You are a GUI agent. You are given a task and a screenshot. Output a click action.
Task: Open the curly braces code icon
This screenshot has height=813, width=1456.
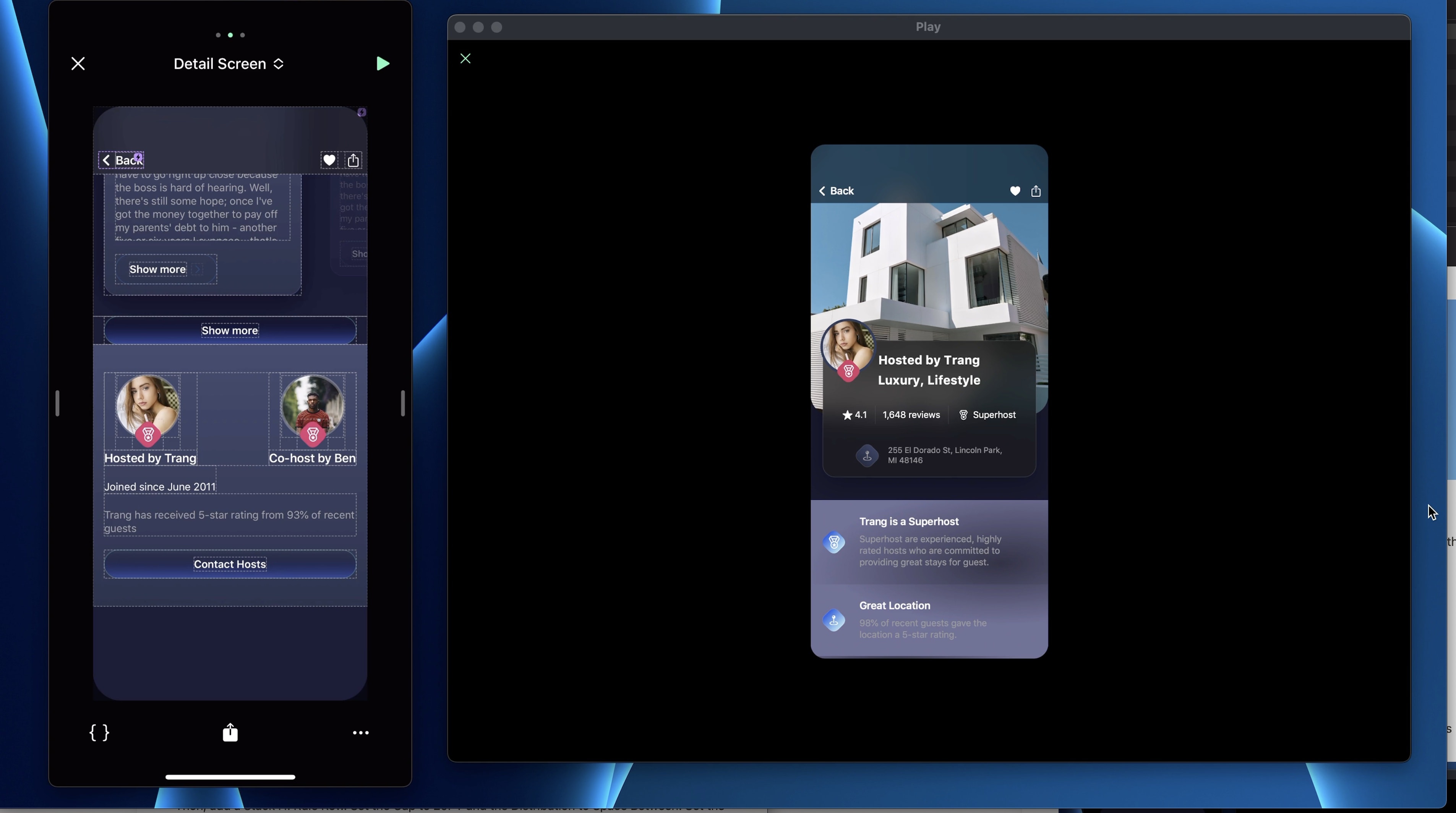coord(99,733)
